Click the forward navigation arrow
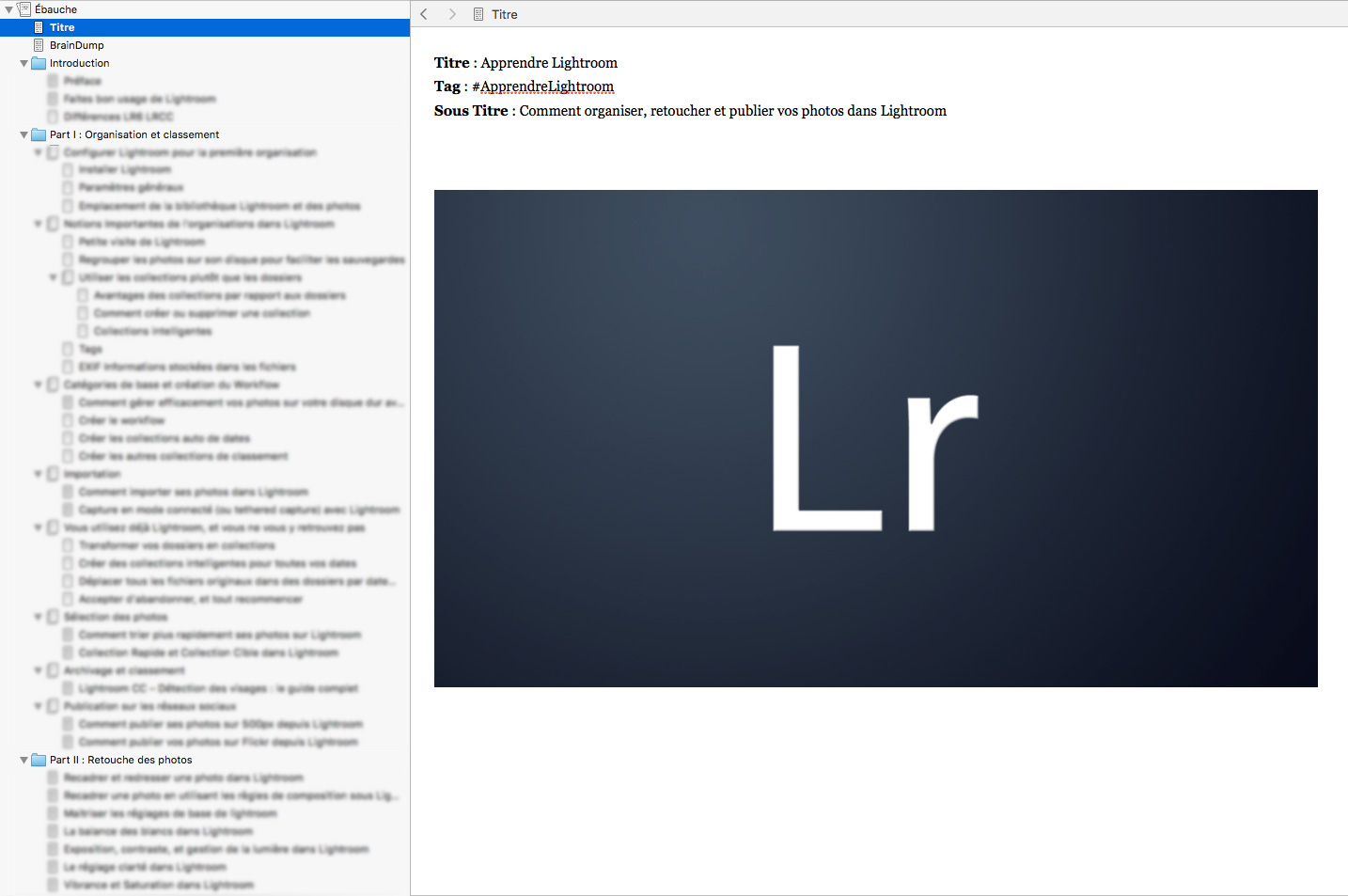 452,14
